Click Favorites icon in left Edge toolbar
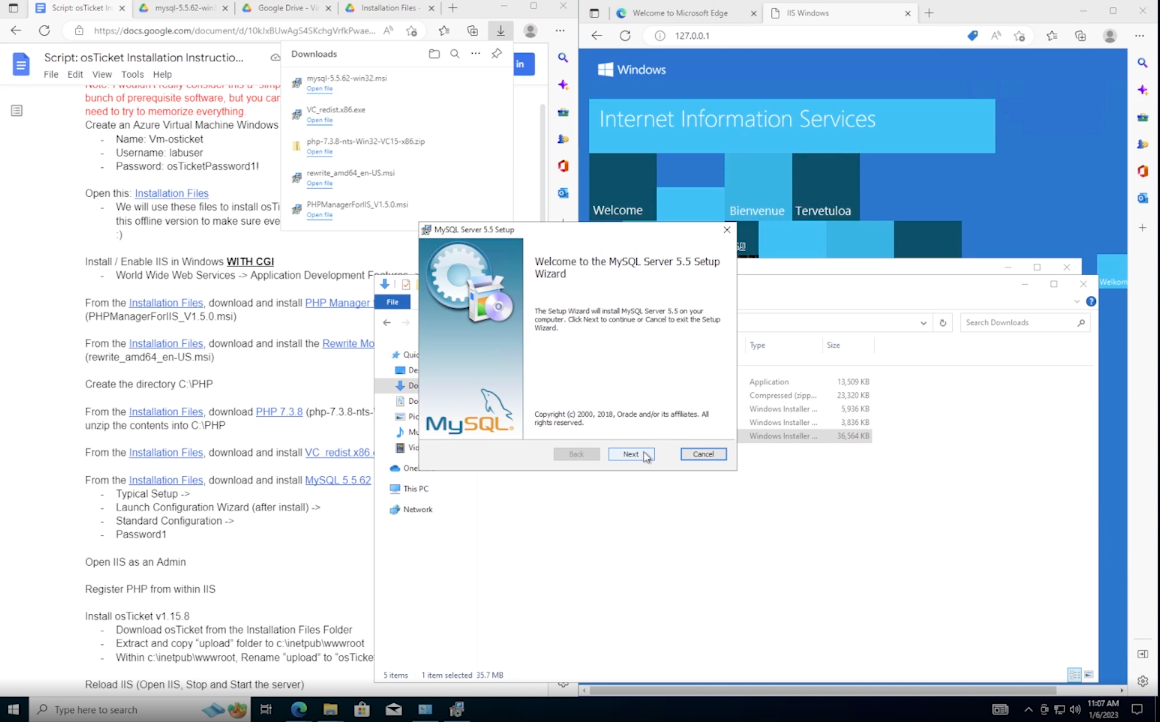 (444, 31)
